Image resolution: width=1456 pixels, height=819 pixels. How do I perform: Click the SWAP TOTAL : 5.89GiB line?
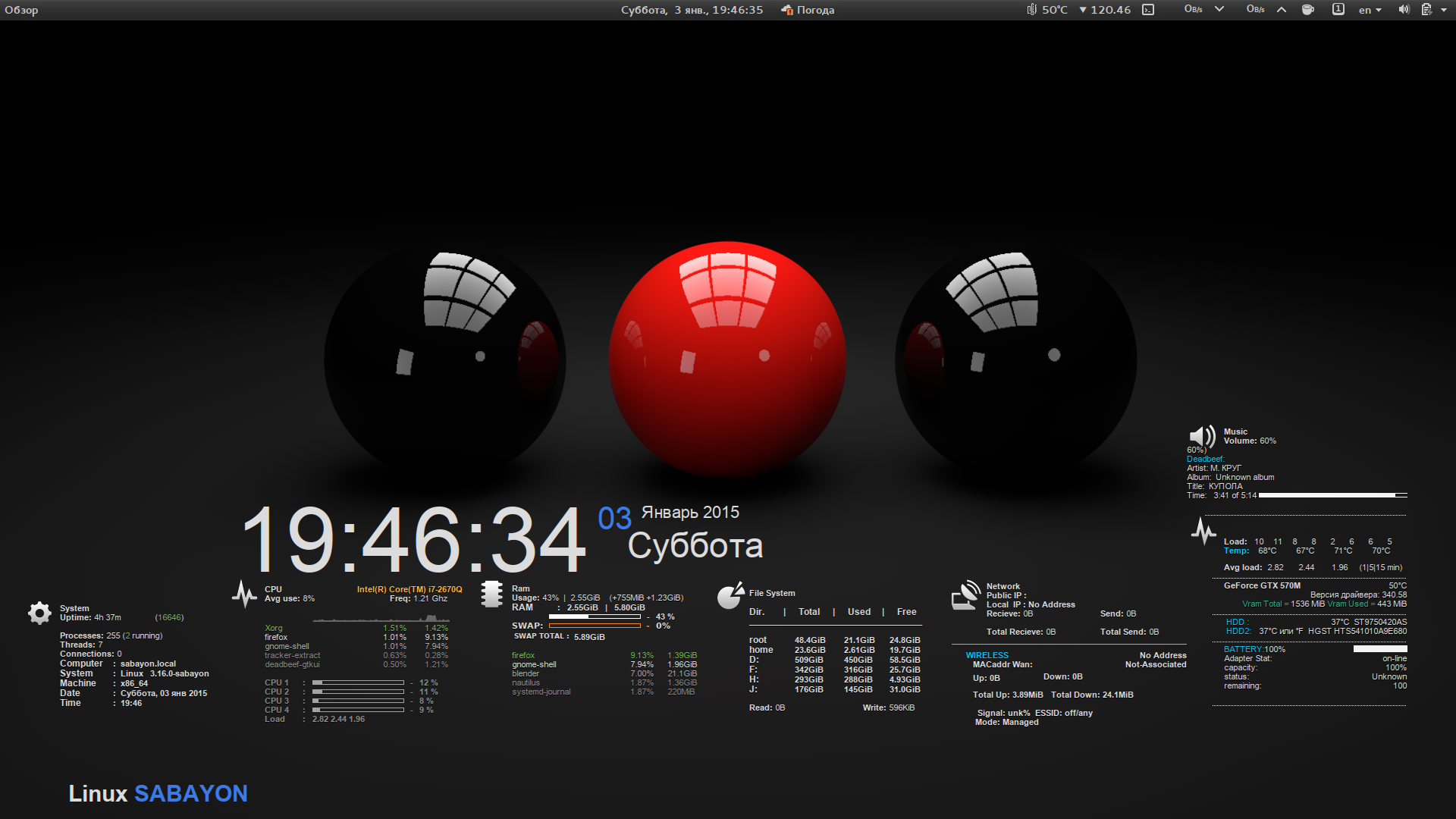[560, 636]
